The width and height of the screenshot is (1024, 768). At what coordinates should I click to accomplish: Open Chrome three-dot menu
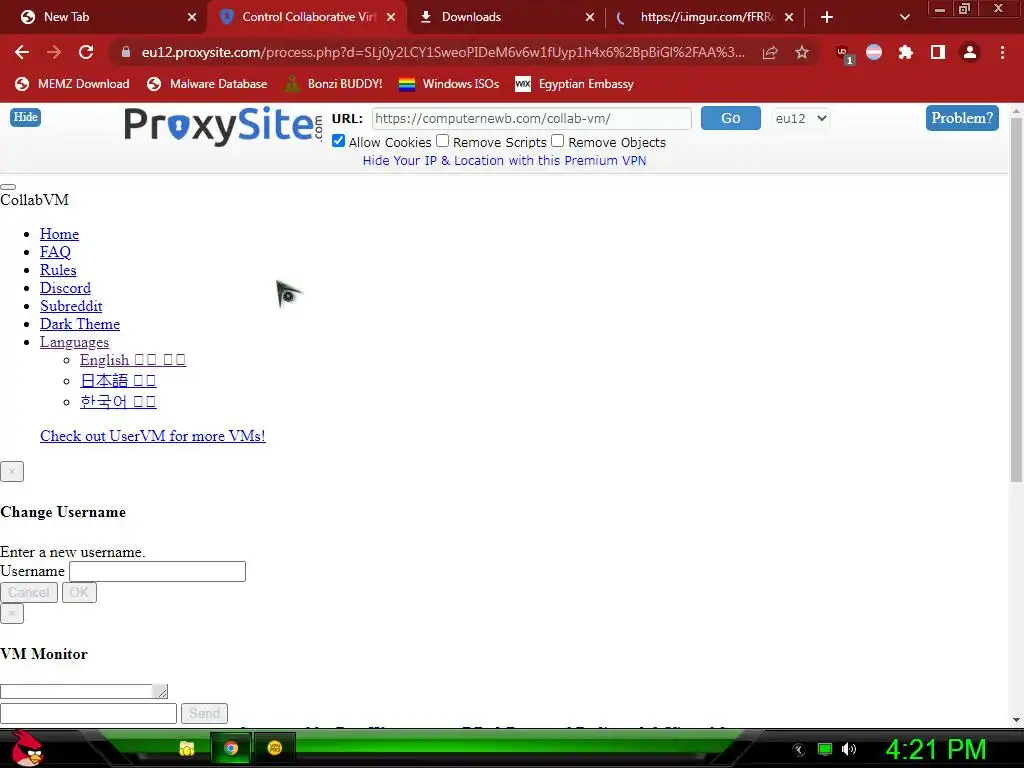click(1002, 52)
